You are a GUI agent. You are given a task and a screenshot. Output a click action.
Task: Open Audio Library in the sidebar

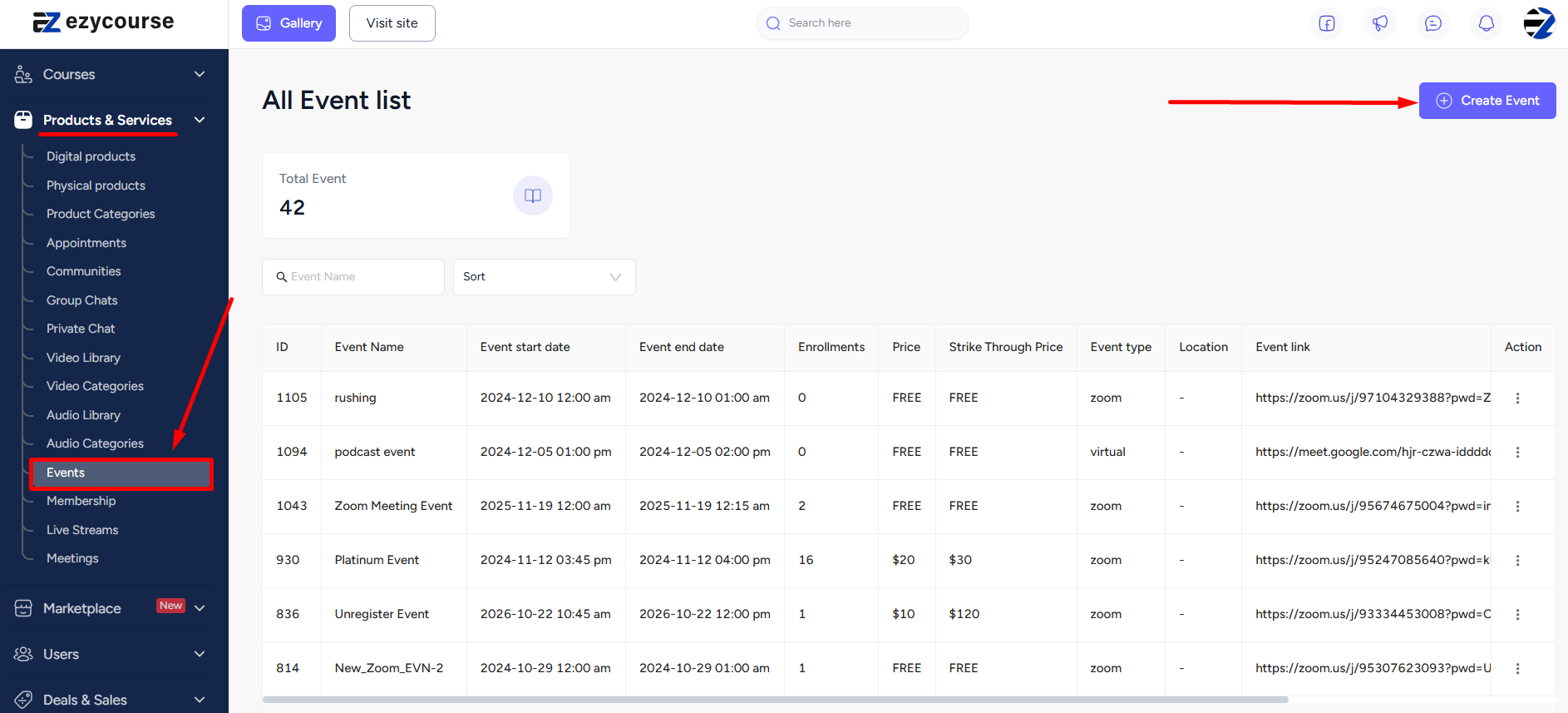click(83, 415)
